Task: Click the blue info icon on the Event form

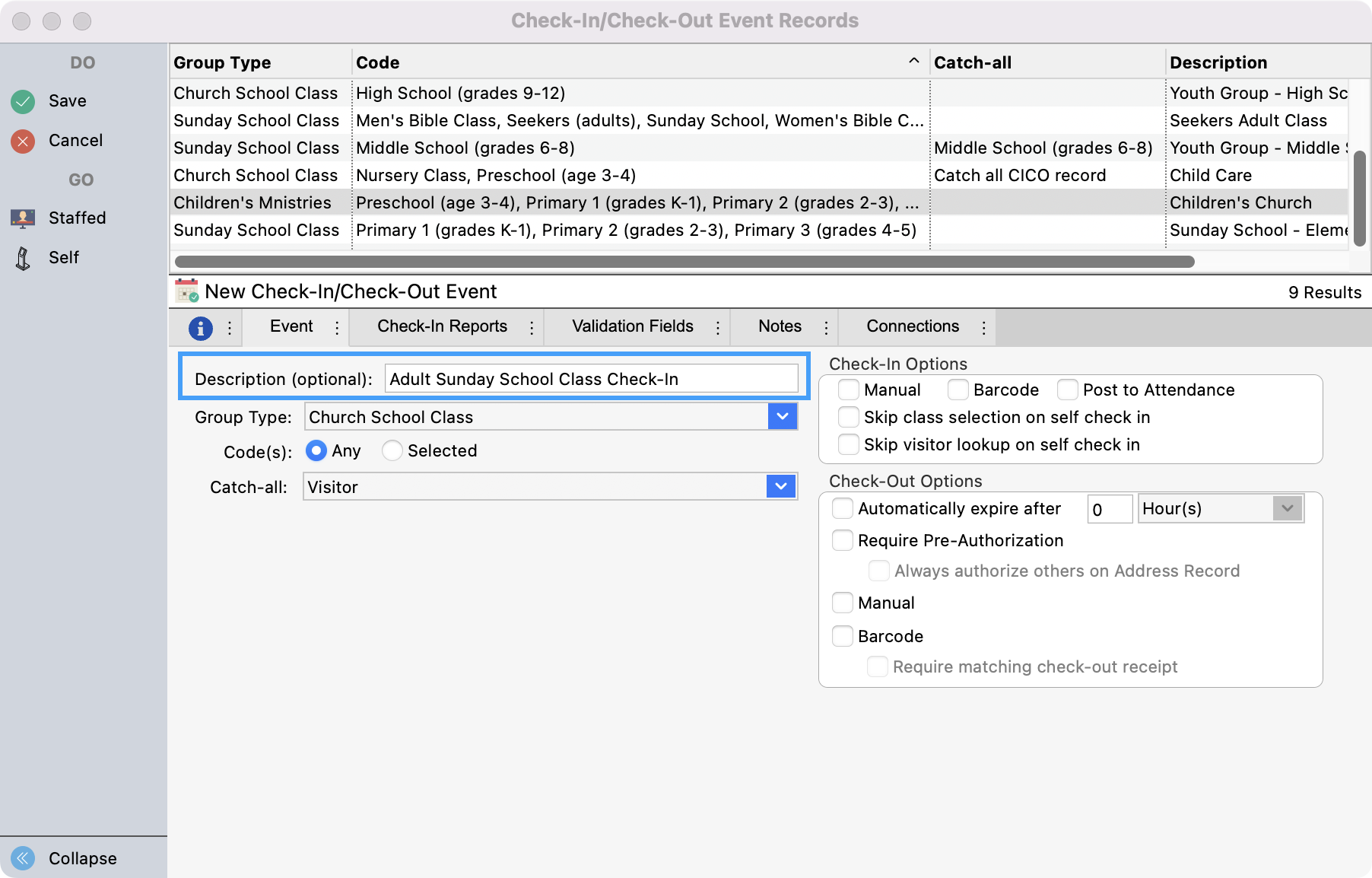Action: 200,326
